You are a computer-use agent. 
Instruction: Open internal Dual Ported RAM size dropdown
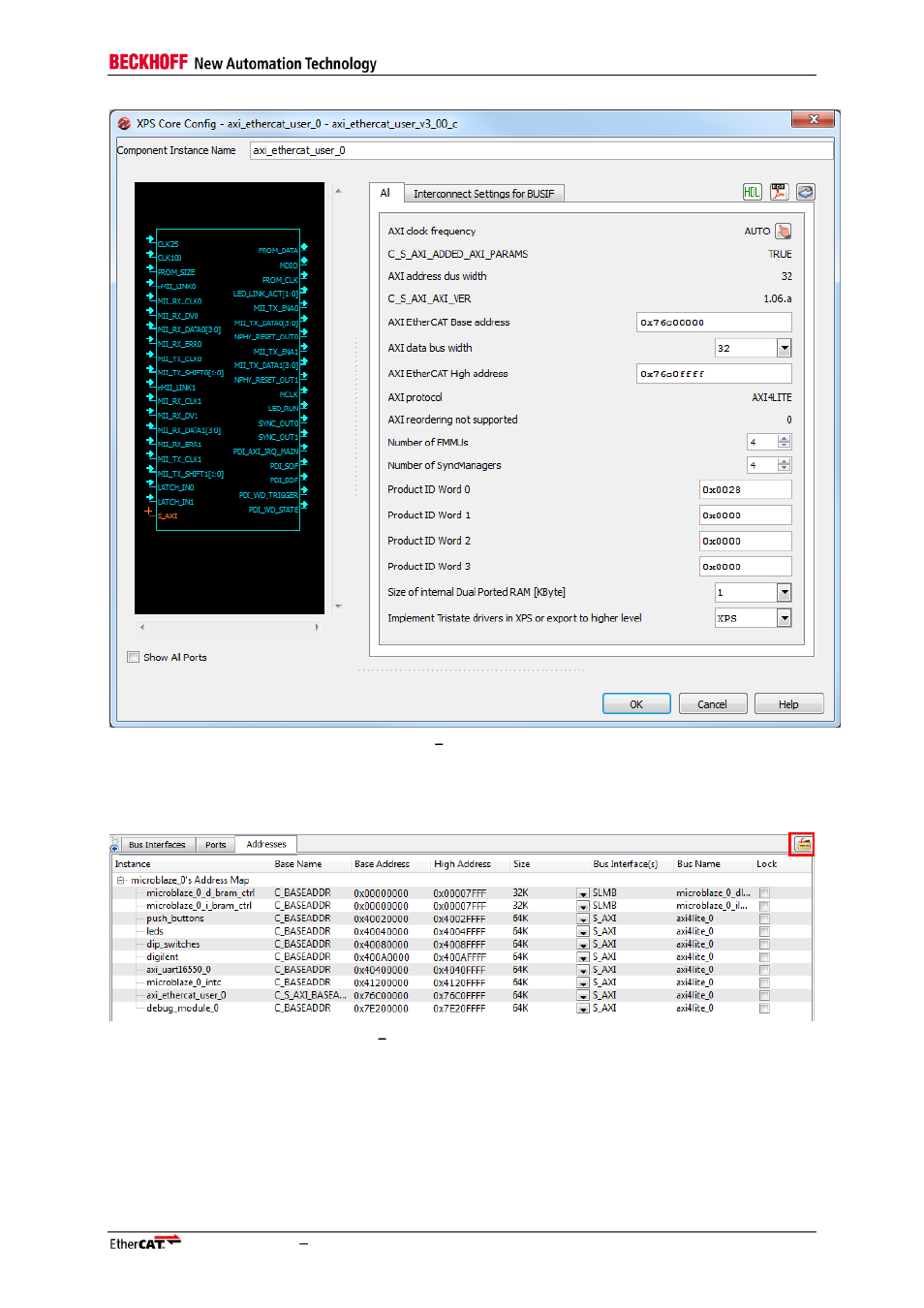tap(784, 592)
